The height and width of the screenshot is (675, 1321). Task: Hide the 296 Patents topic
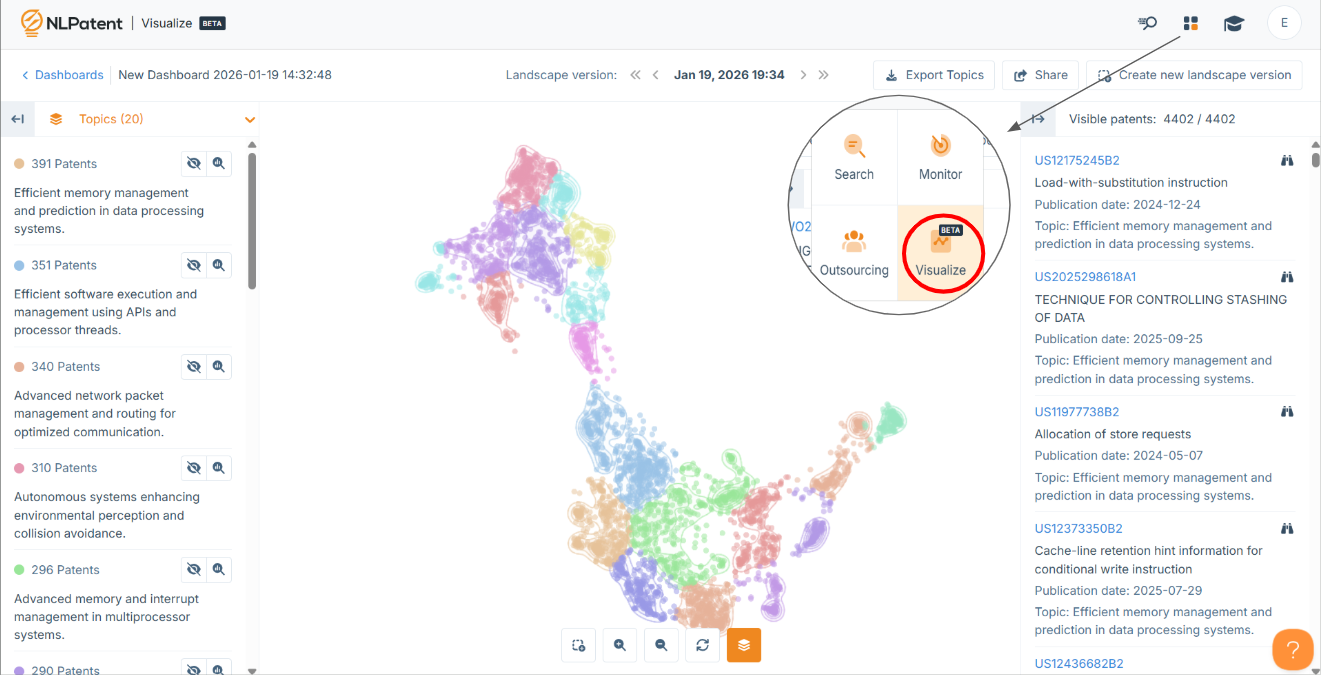194,570
